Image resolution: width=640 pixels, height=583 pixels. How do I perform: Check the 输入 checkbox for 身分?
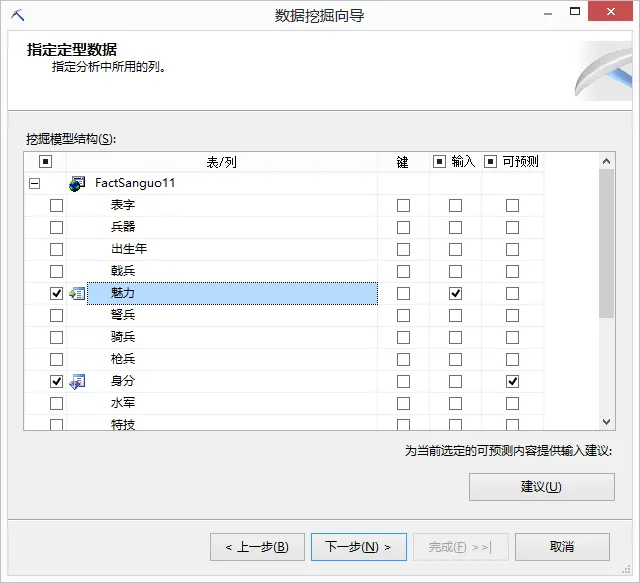point(456,382)
